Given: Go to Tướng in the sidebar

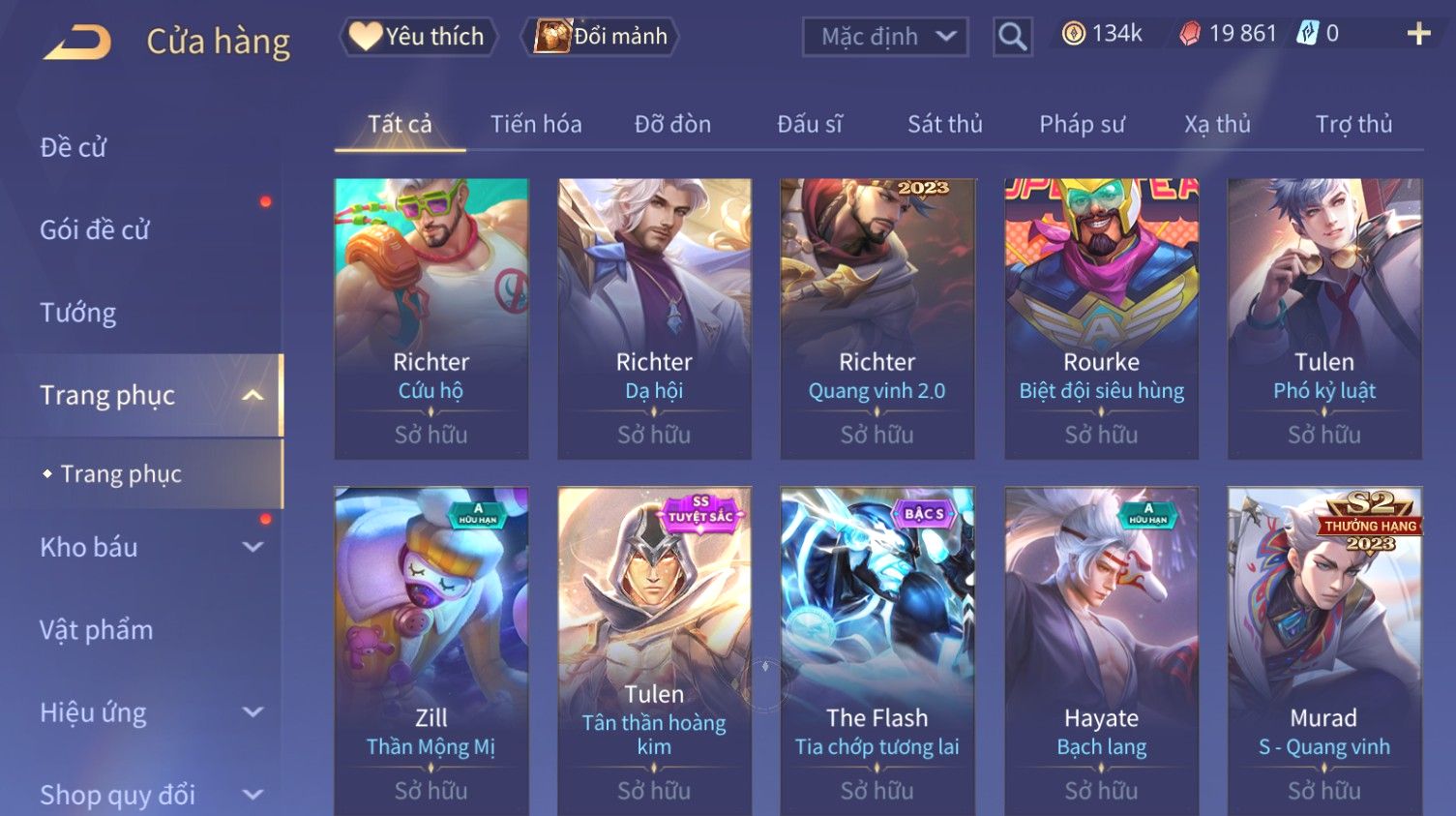Looking at the screenshot, I should click(78, 313).
